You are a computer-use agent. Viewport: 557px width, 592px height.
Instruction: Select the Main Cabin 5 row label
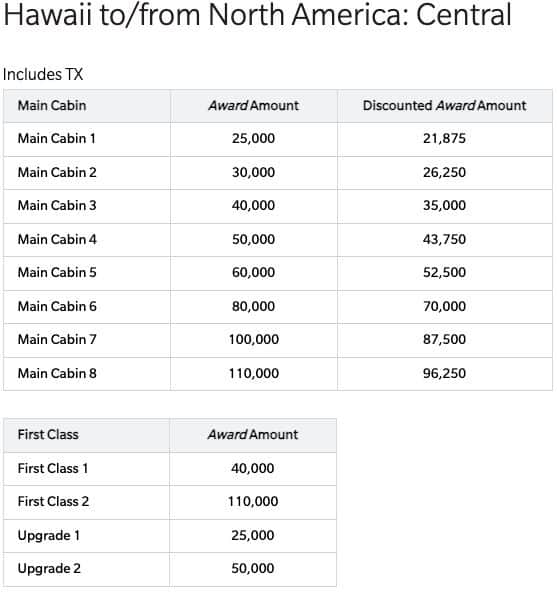point(57,272)
